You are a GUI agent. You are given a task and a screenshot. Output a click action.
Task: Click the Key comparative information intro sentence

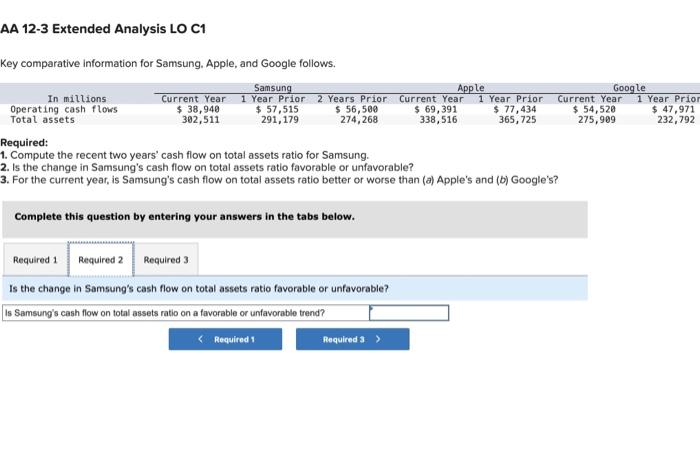[x=167, y=63]
